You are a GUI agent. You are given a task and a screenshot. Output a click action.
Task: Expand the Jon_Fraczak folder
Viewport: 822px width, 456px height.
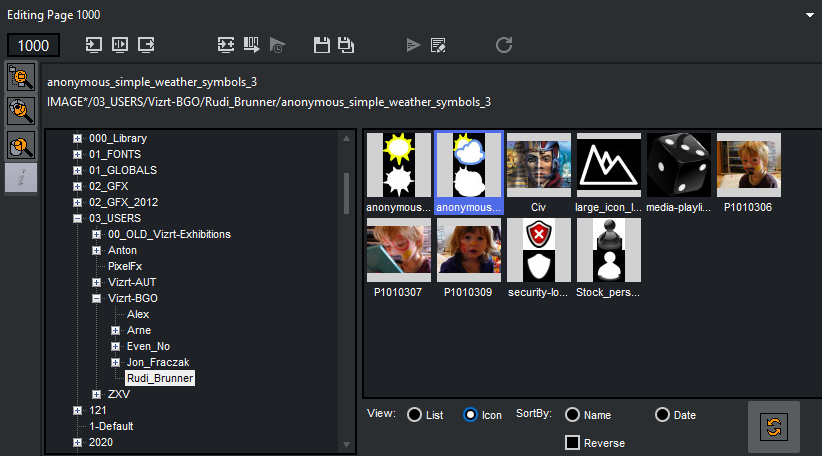(116, 362)
